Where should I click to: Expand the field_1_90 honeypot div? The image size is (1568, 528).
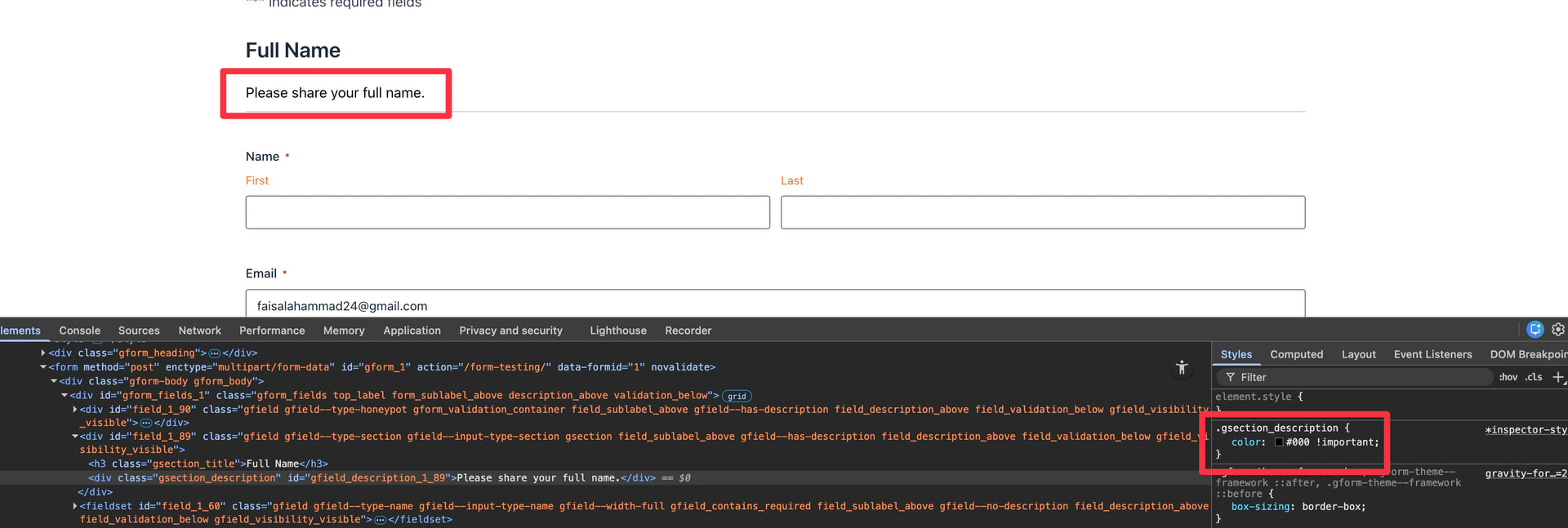tap(75, 410)
